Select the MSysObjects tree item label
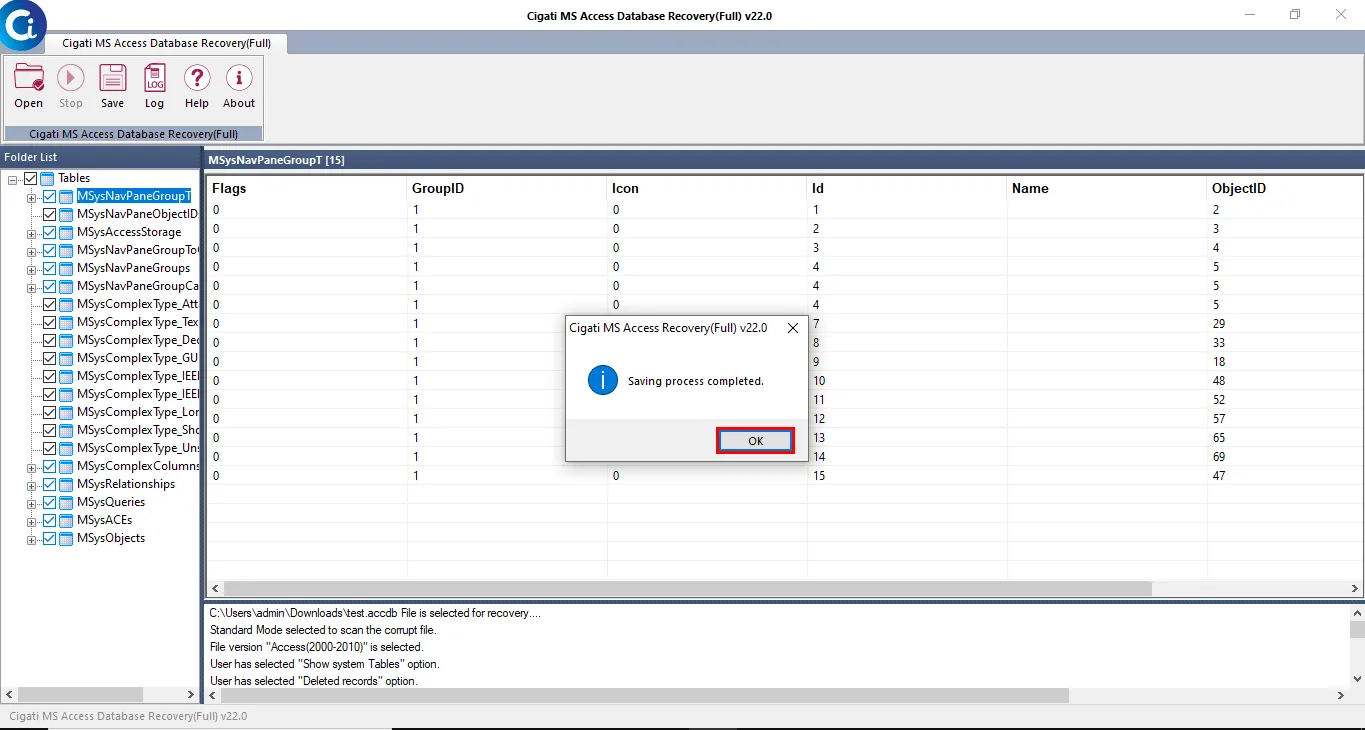The image size is (1365, 730). click(x=111, y=538)
